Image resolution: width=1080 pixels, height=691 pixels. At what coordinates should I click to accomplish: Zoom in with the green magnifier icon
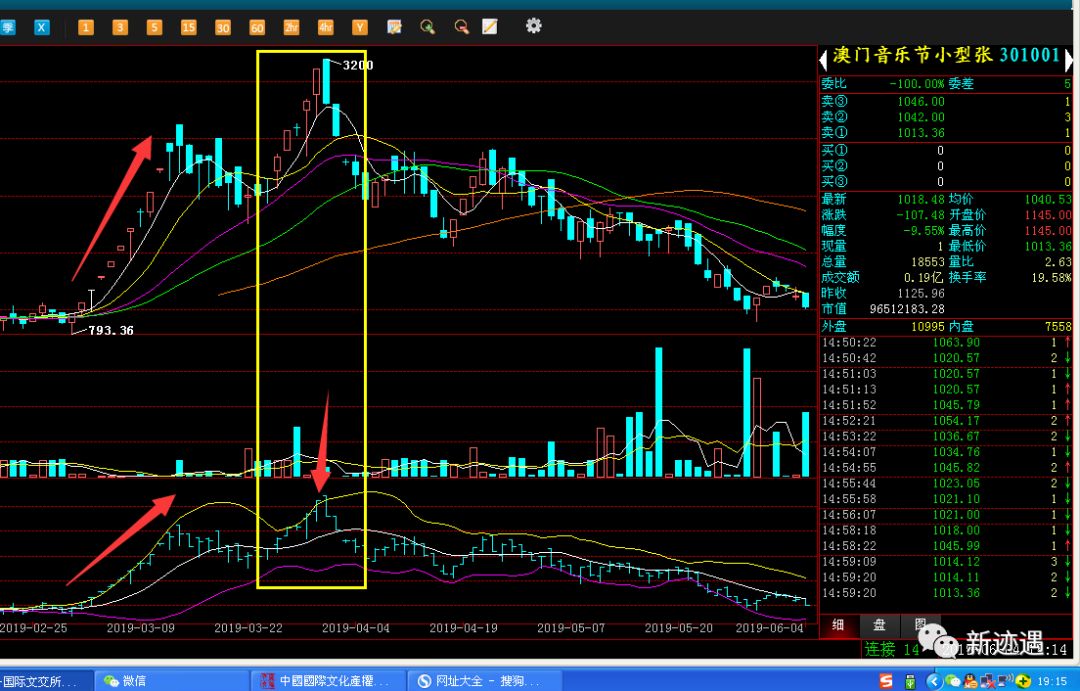[428, 28]
